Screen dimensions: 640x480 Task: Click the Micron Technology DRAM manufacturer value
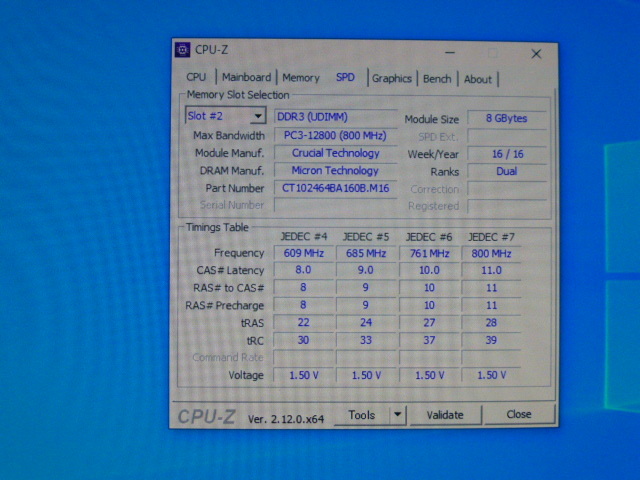pyautogui.click(x=336, y=171)
